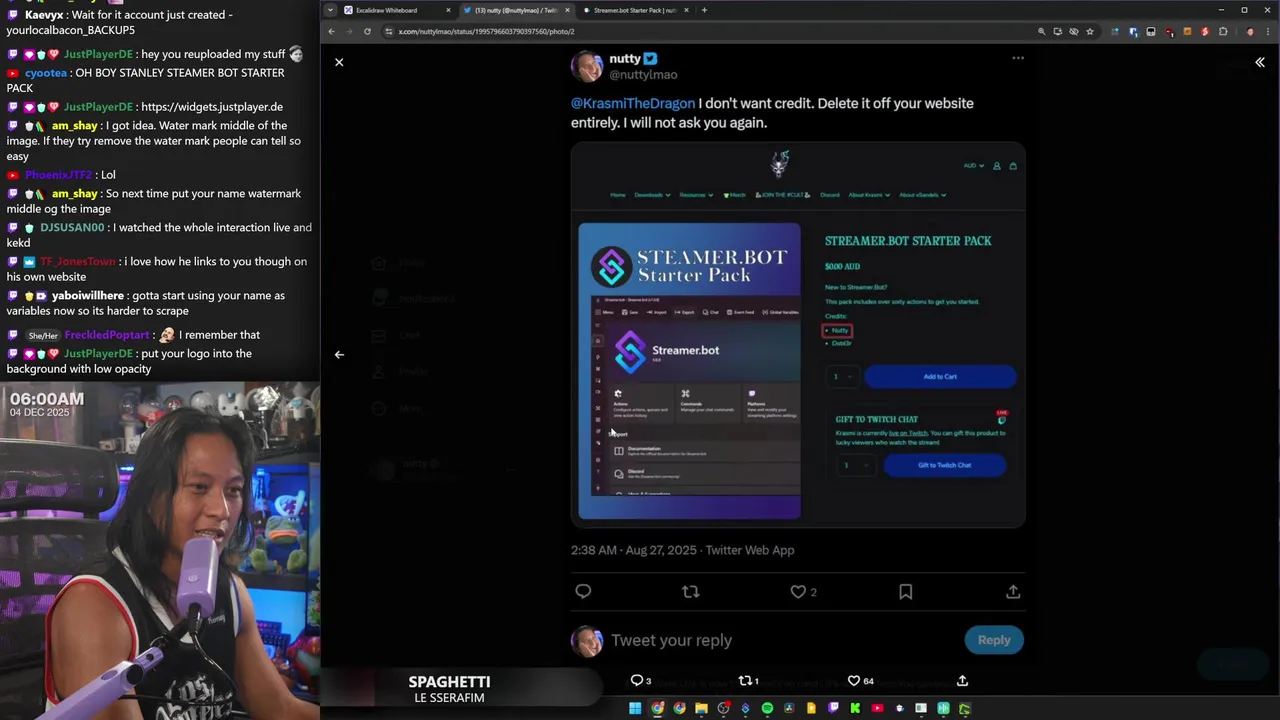Open the Windows Start button
The height and width of the screenshot is (720, 1280).
[635, 709]
